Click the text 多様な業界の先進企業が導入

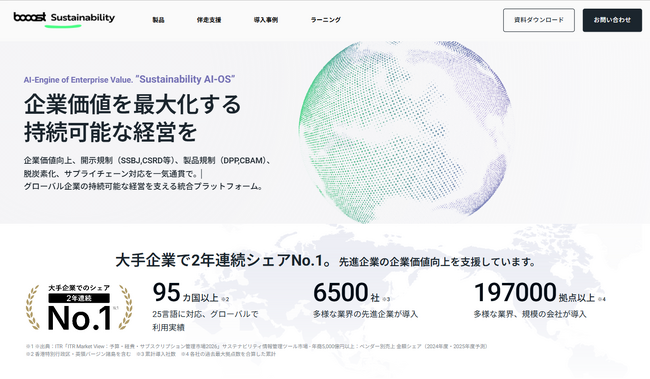tap(365, 314)
